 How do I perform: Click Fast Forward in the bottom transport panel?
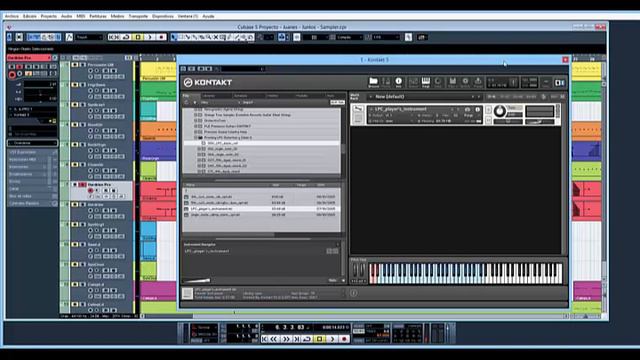tap(286, 339)
